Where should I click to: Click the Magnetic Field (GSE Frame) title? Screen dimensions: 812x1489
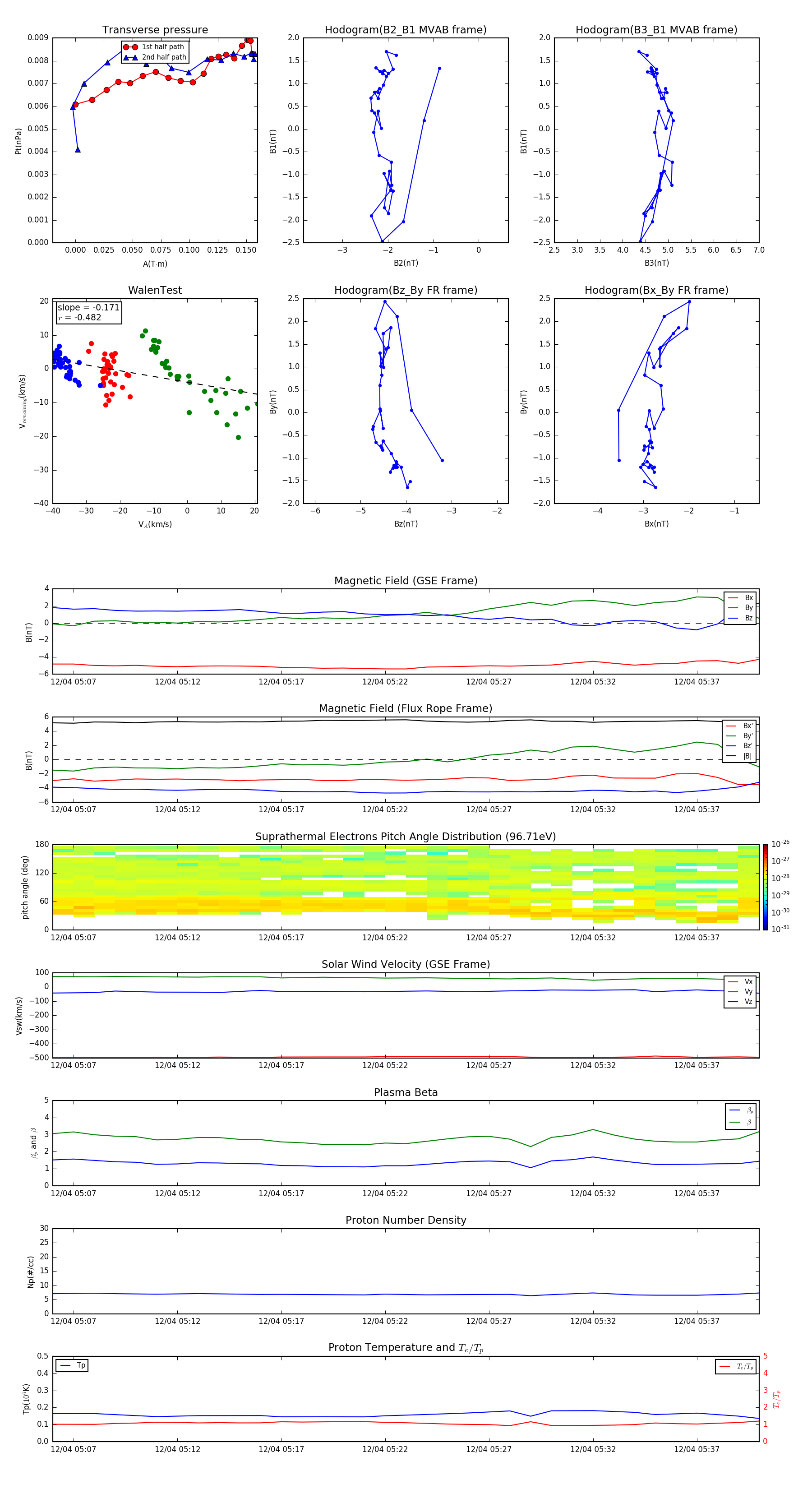406,580
